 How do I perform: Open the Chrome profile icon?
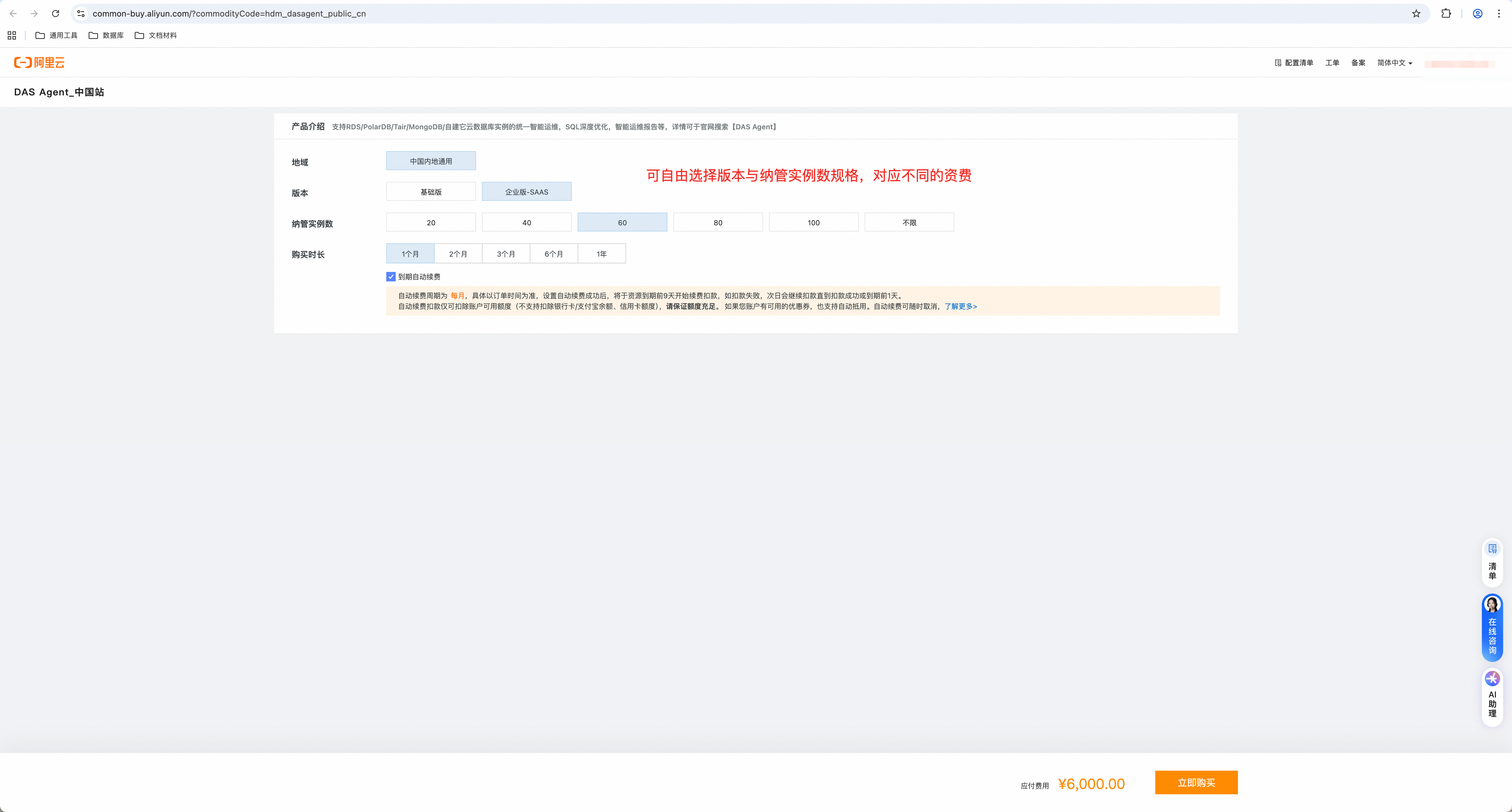(x=1477, y=14)
